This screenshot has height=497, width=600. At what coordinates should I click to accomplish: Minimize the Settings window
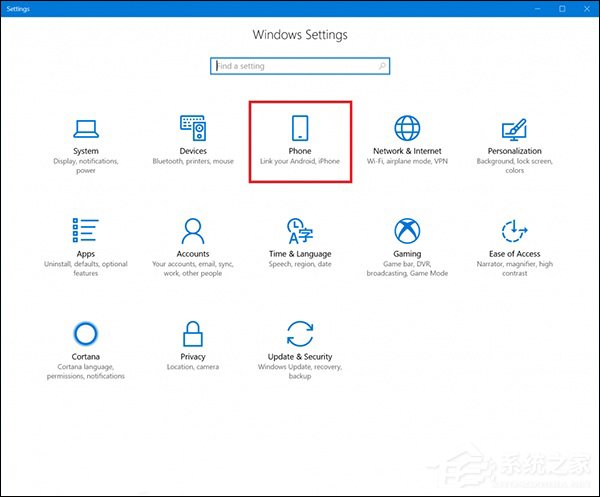point(538,8)
